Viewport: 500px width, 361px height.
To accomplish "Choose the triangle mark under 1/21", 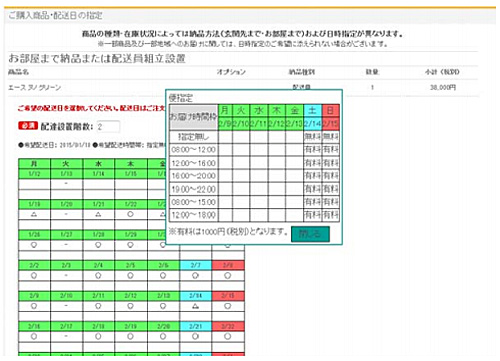I will (98, 214).
